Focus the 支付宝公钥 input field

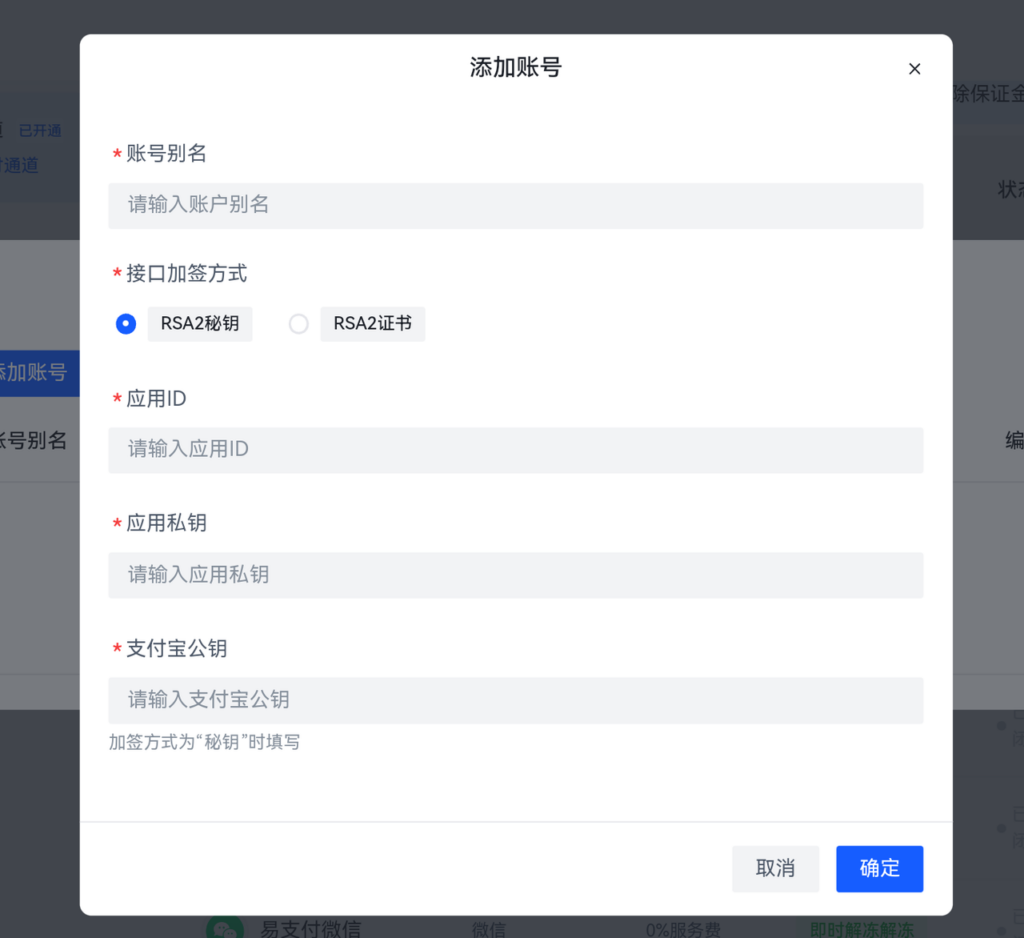click(x=515, y=700)
